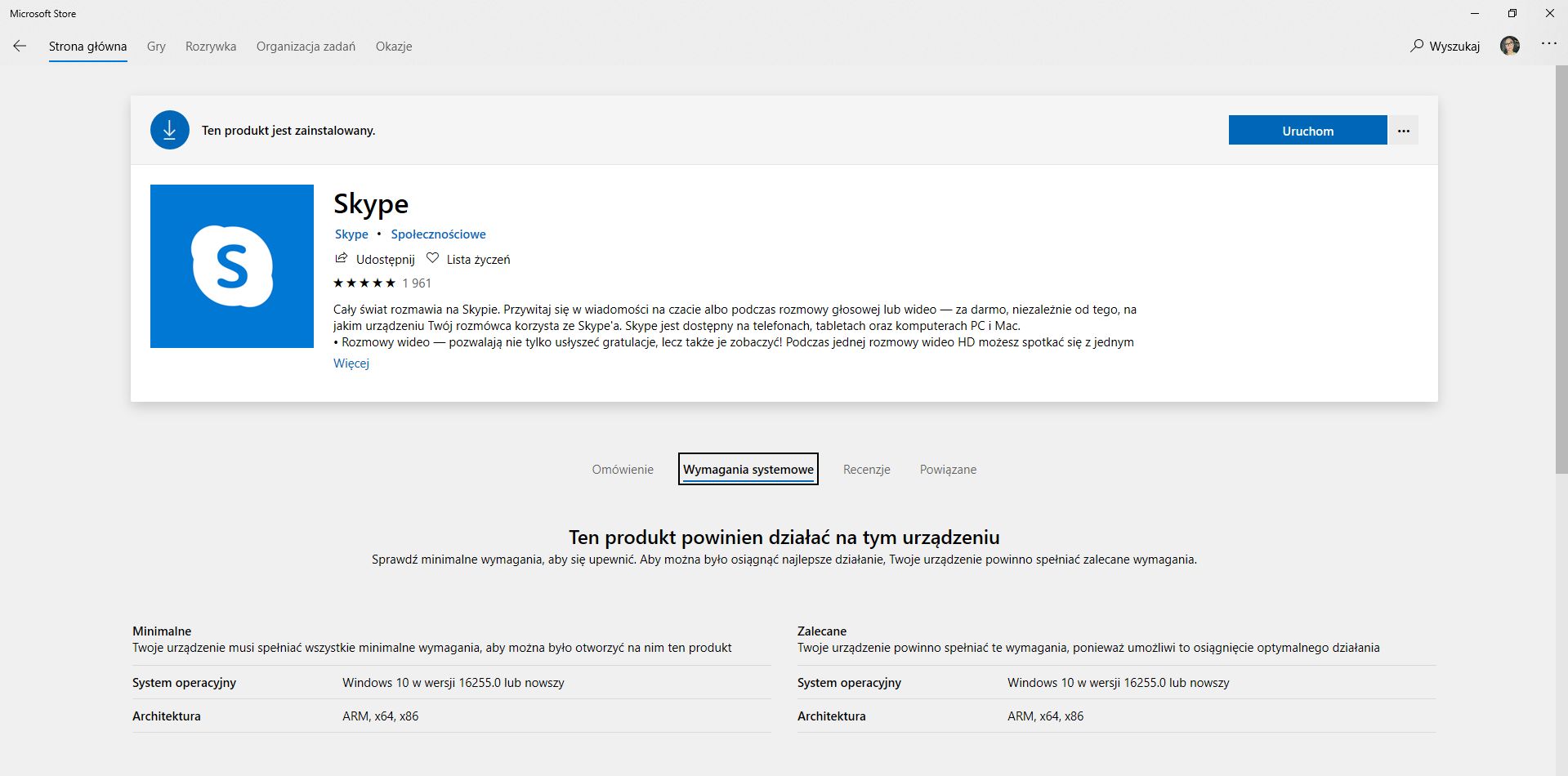
Task: Launch Skype with the Uruchom button
Action: [x=1307, y=131]
